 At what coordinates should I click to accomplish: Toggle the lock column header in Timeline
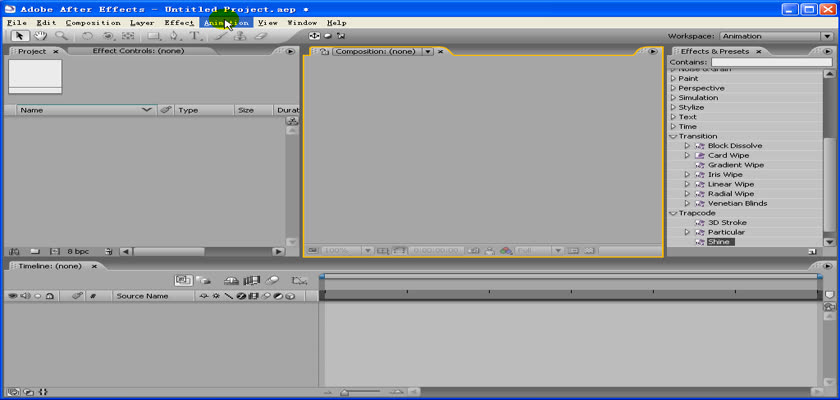pyautogui.click(x=49, y=296)
